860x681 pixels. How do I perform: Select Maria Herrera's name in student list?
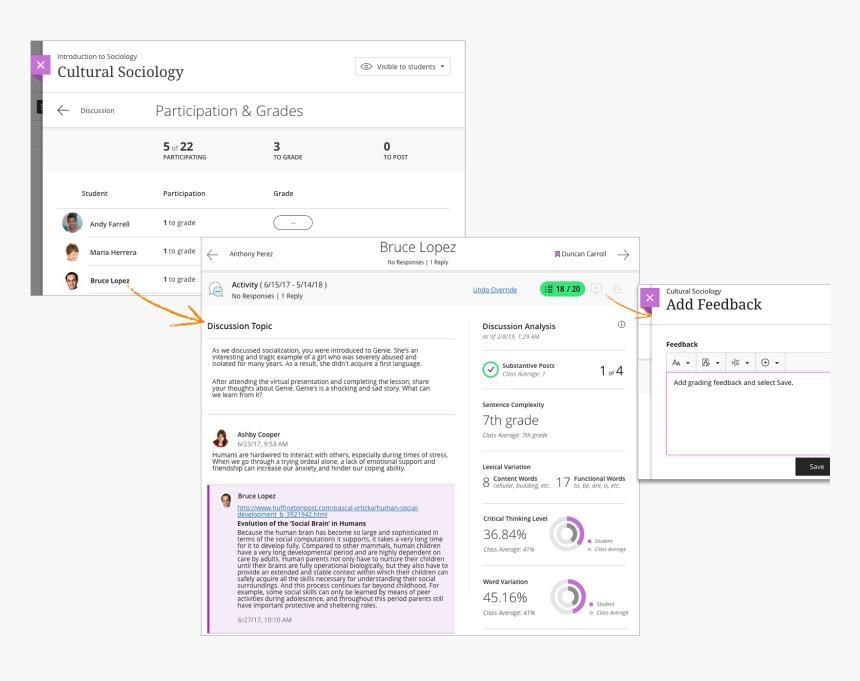click(x=113, y=252)
